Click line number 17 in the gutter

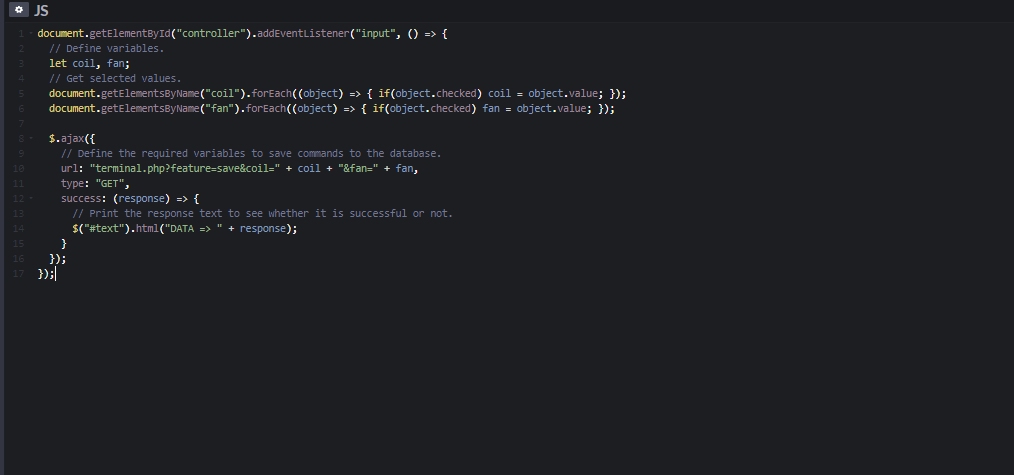coord(19,274)
